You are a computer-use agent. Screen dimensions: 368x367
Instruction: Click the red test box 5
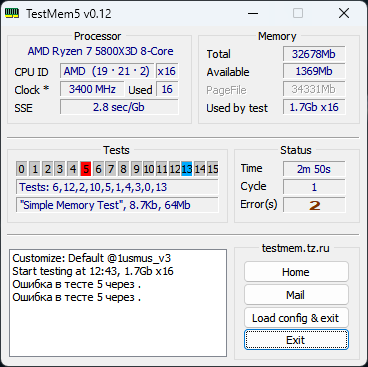click(x=86, y=169)
